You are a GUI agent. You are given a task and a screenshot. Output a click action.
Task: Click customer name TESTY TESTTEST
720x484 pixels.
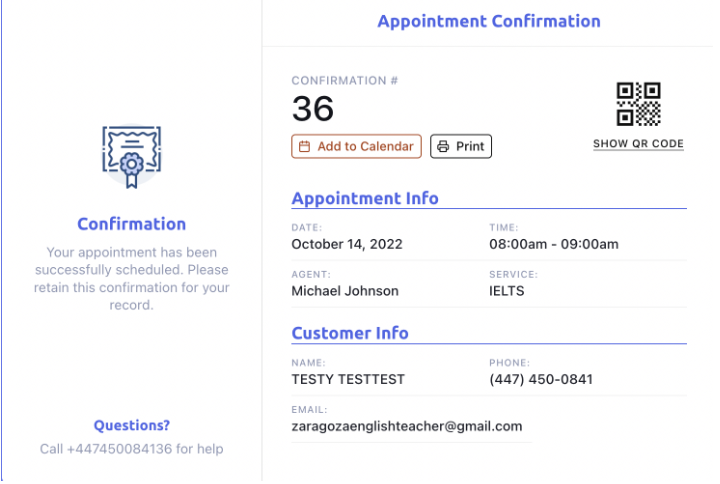coord(348,379)
